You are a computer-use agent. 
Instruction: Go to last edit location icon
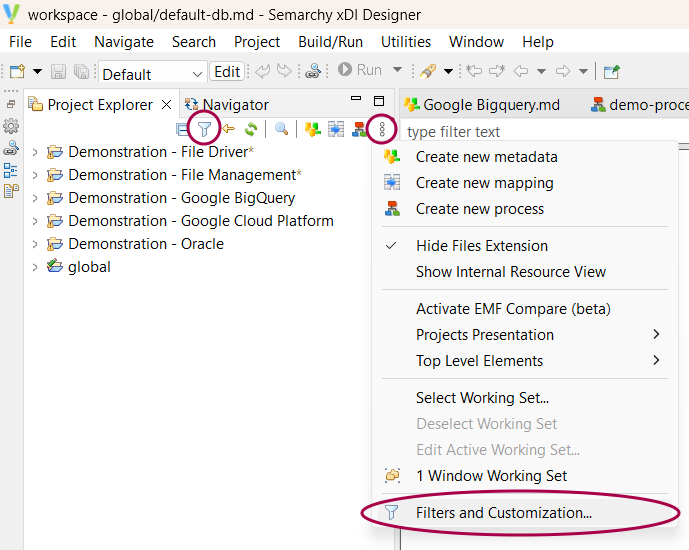474,71
